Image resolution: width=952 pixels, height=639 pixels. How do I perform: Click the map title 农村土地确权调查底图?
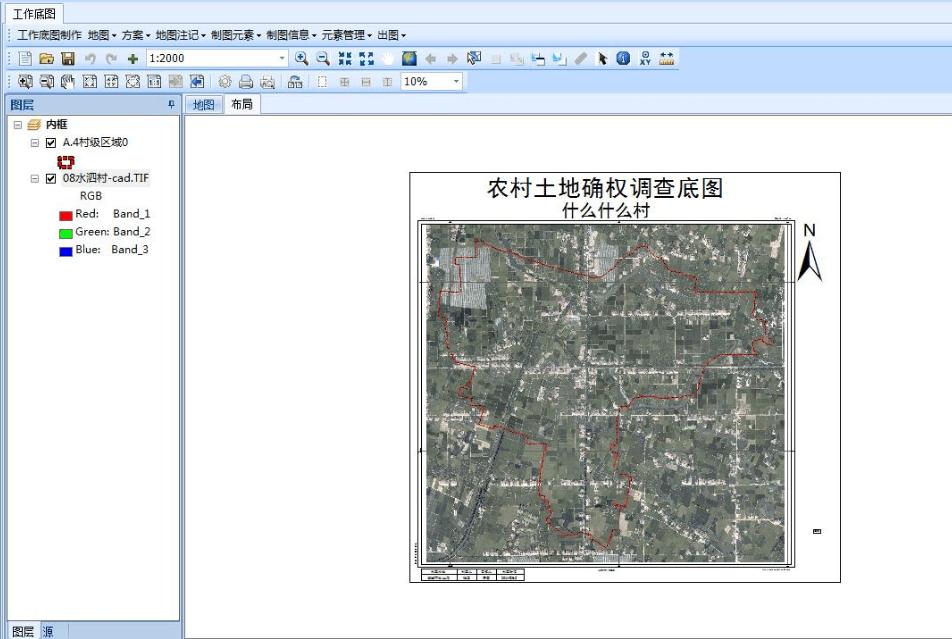click(x=604, y=188)
